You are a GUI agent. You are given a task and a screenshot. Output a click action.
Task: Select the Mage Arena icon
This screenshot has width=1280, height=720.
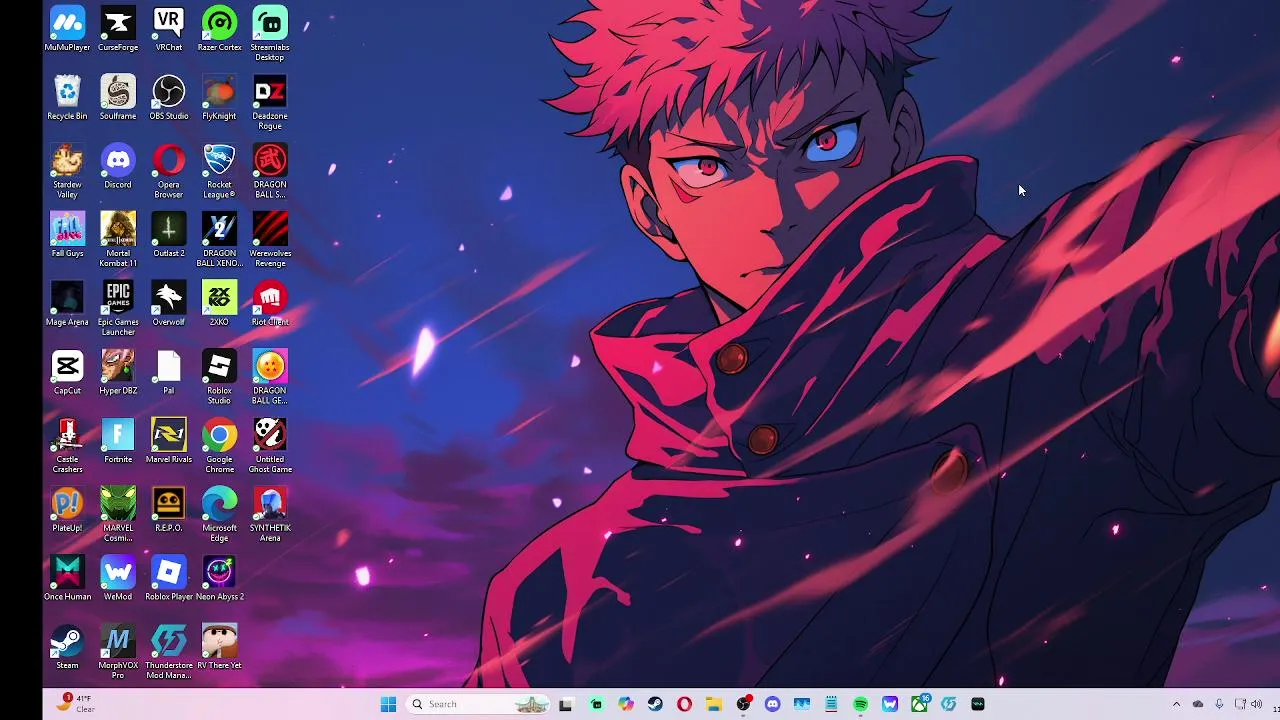coord(67,304)
